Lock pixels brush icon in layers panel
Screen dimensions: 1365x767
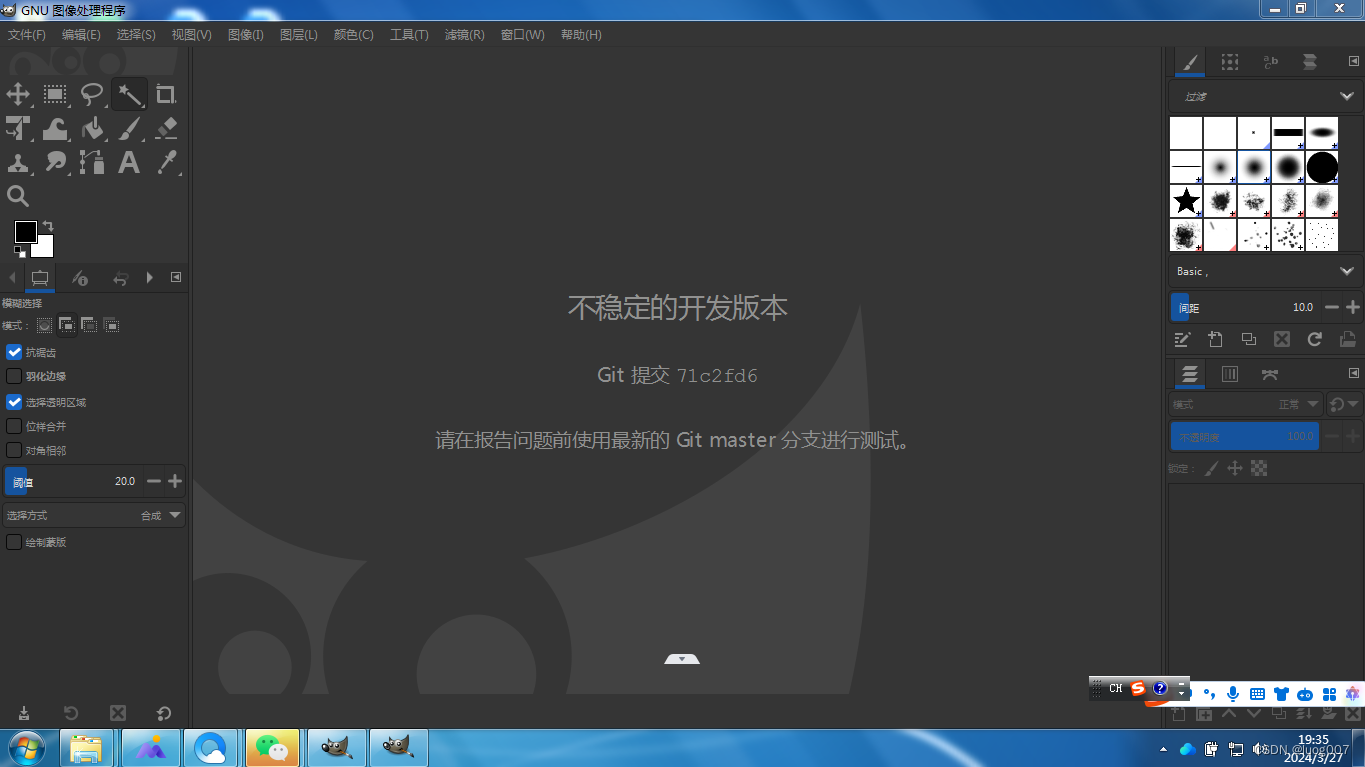point(1211,468)
